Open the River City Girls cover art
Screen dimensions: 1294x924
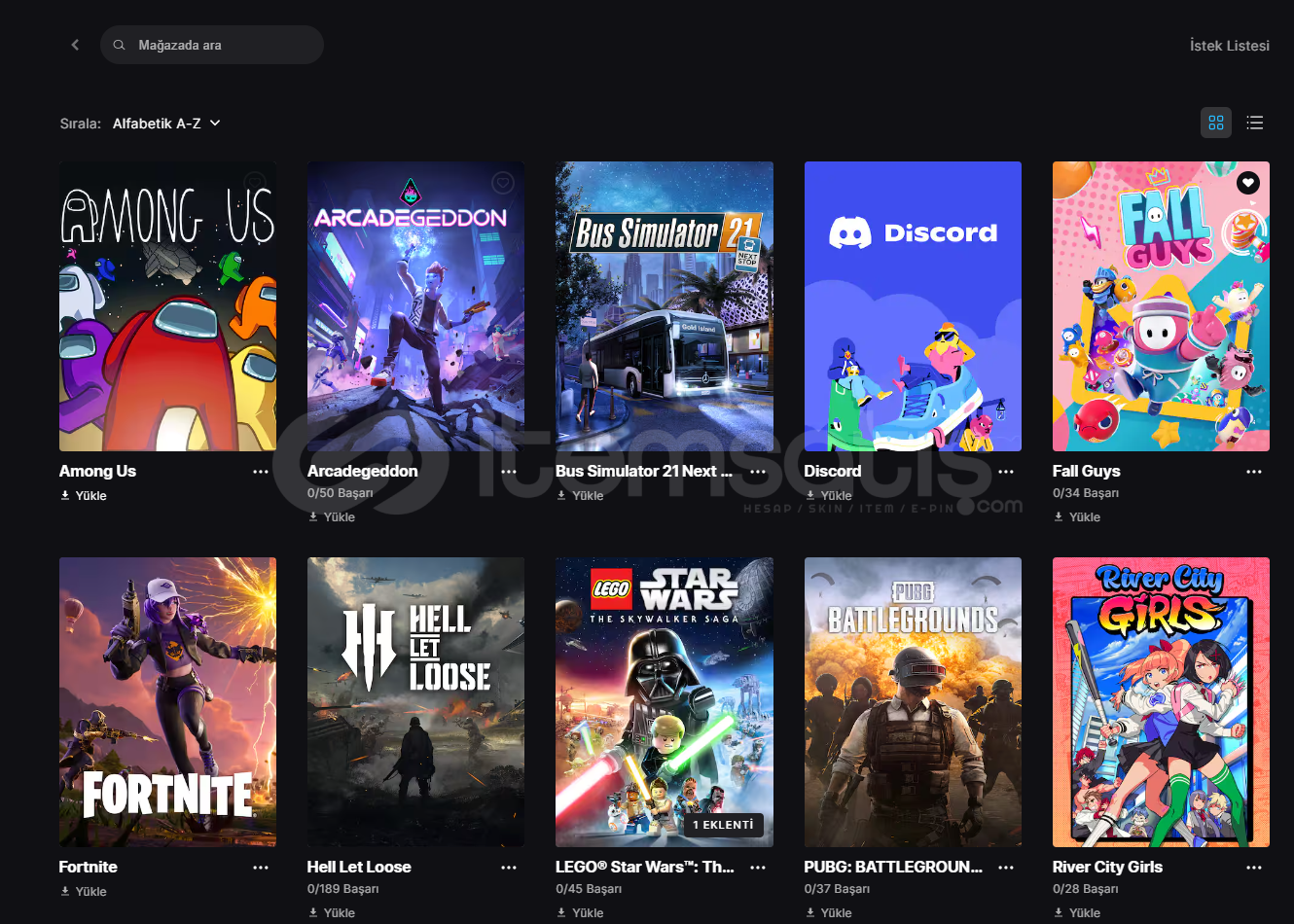[x=1161, y=702]
